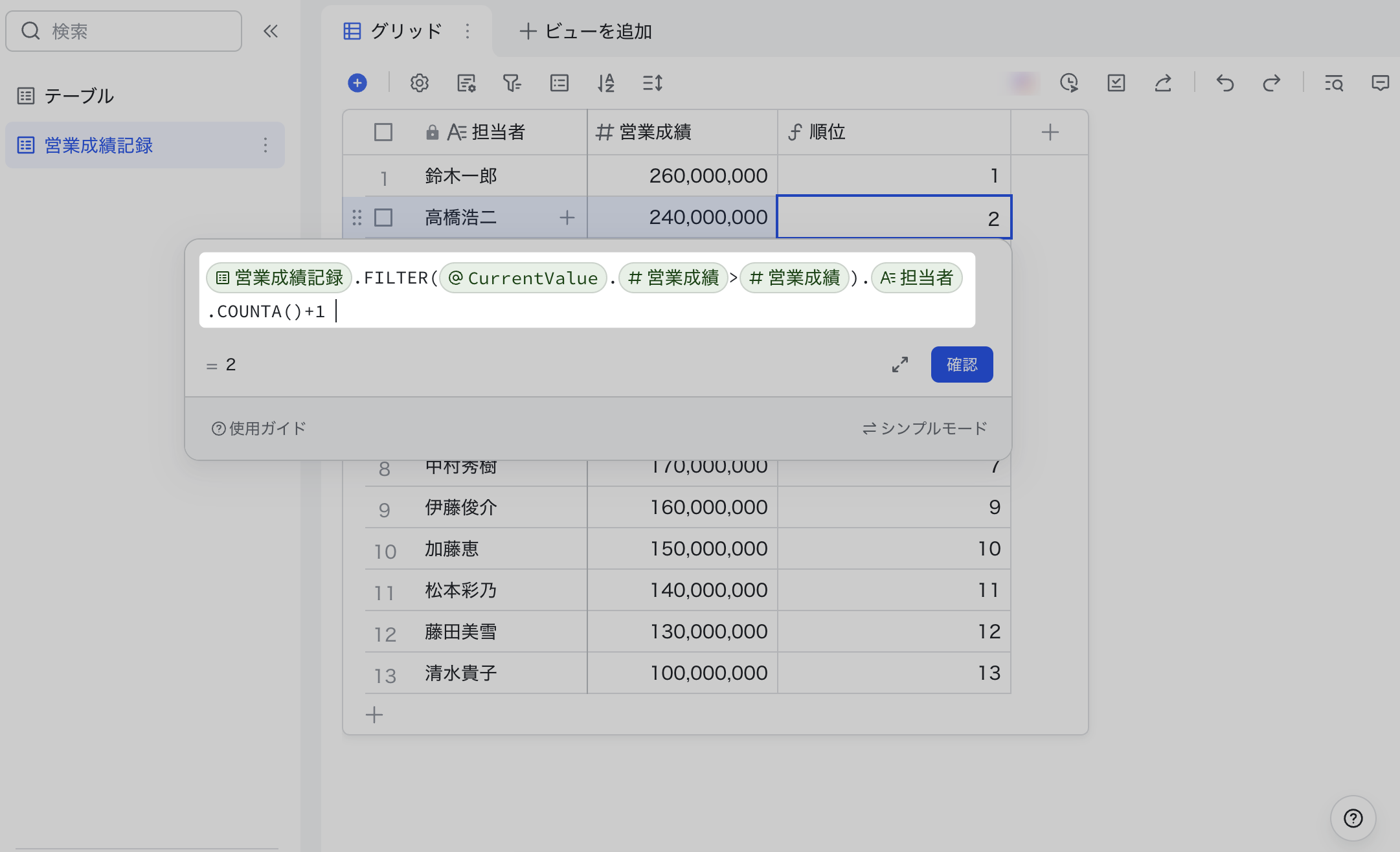The image size is (1400, 852).
Task: Collapse the sidebar with double chevron
Action: click(x=271, y=31)
